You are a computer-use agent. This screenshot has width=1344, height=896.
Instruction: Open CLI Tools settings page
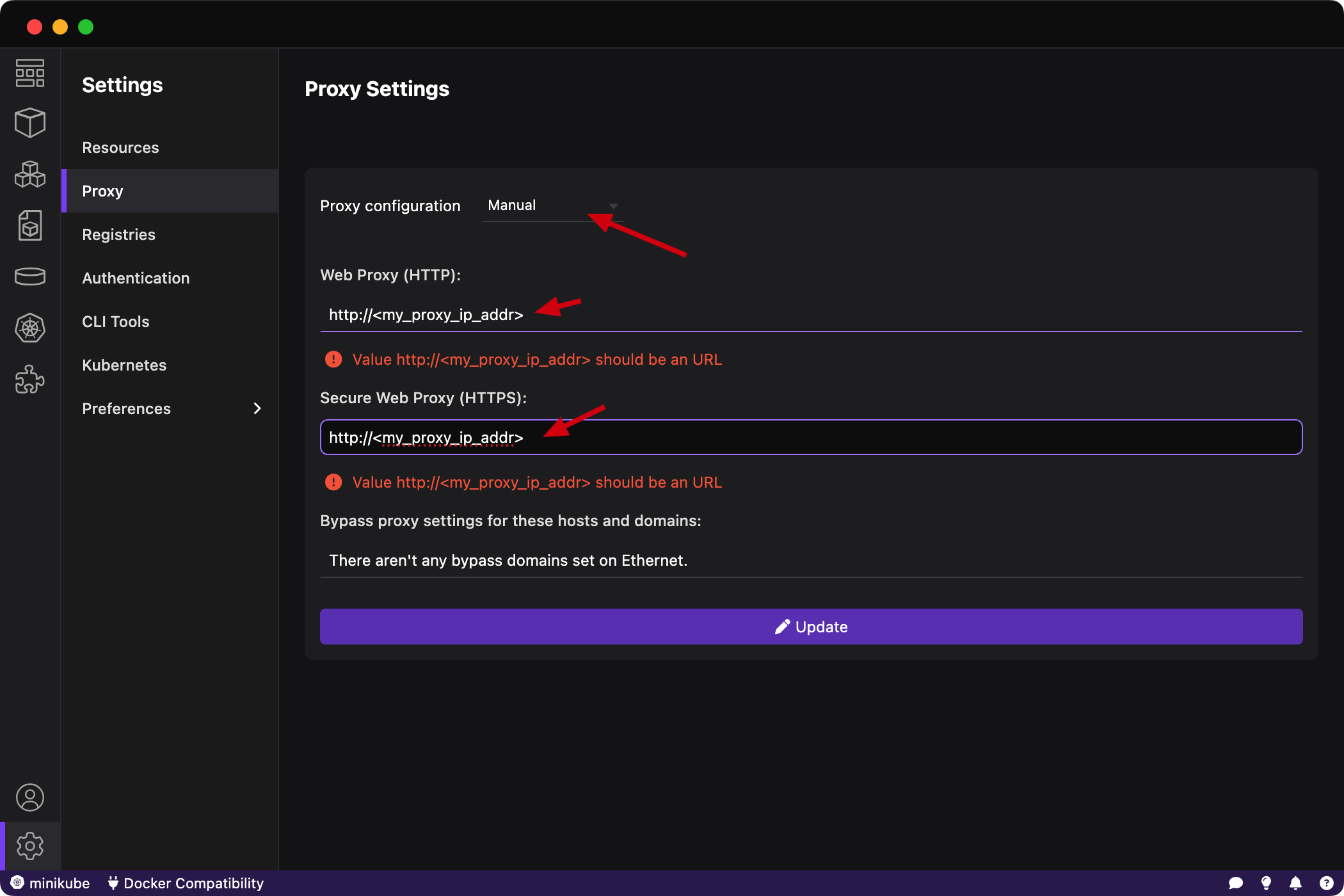[x=116, y=322]
